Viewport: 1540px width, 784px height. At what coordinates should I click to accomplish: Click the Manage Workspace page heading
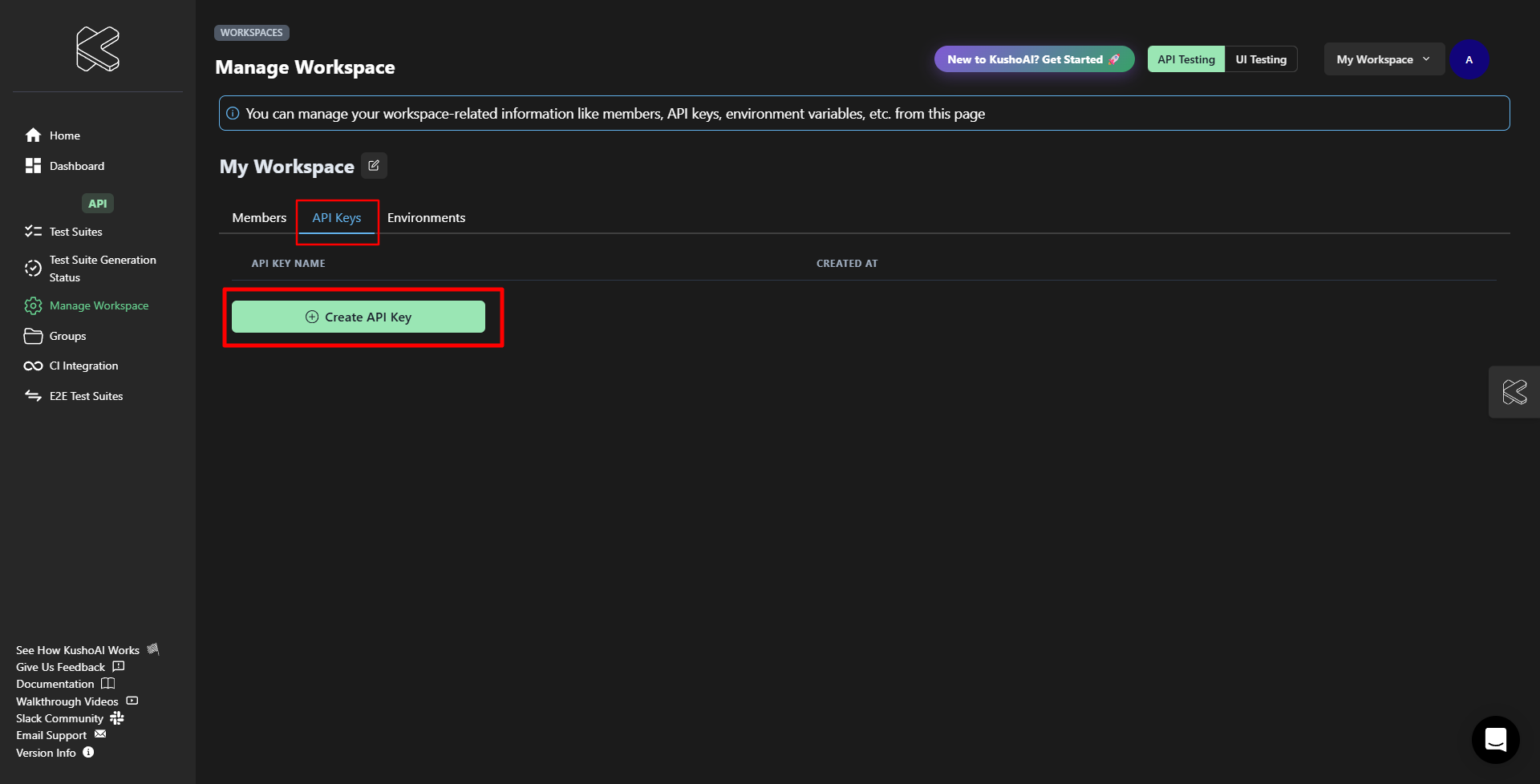click(305, 67)
